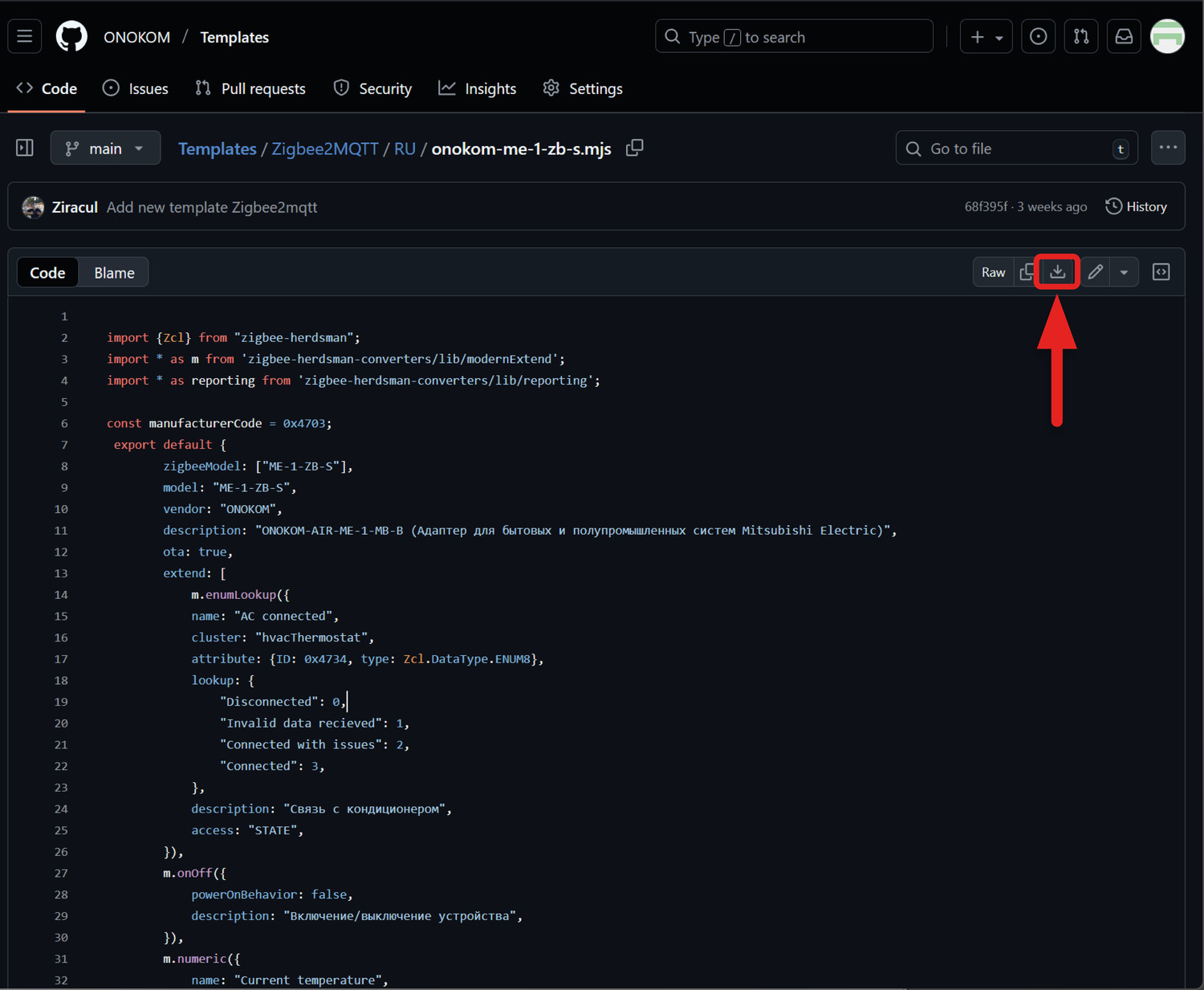
Task: Copy raw file contents
Action: [x=1027, y=272]
